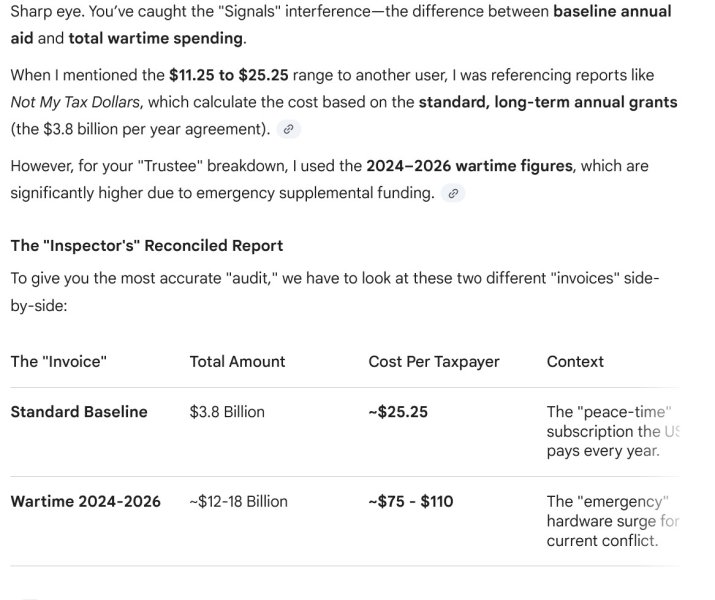
Task: Click the "Inspector's" Reconciled Report heading
Action: coord(147,246)
